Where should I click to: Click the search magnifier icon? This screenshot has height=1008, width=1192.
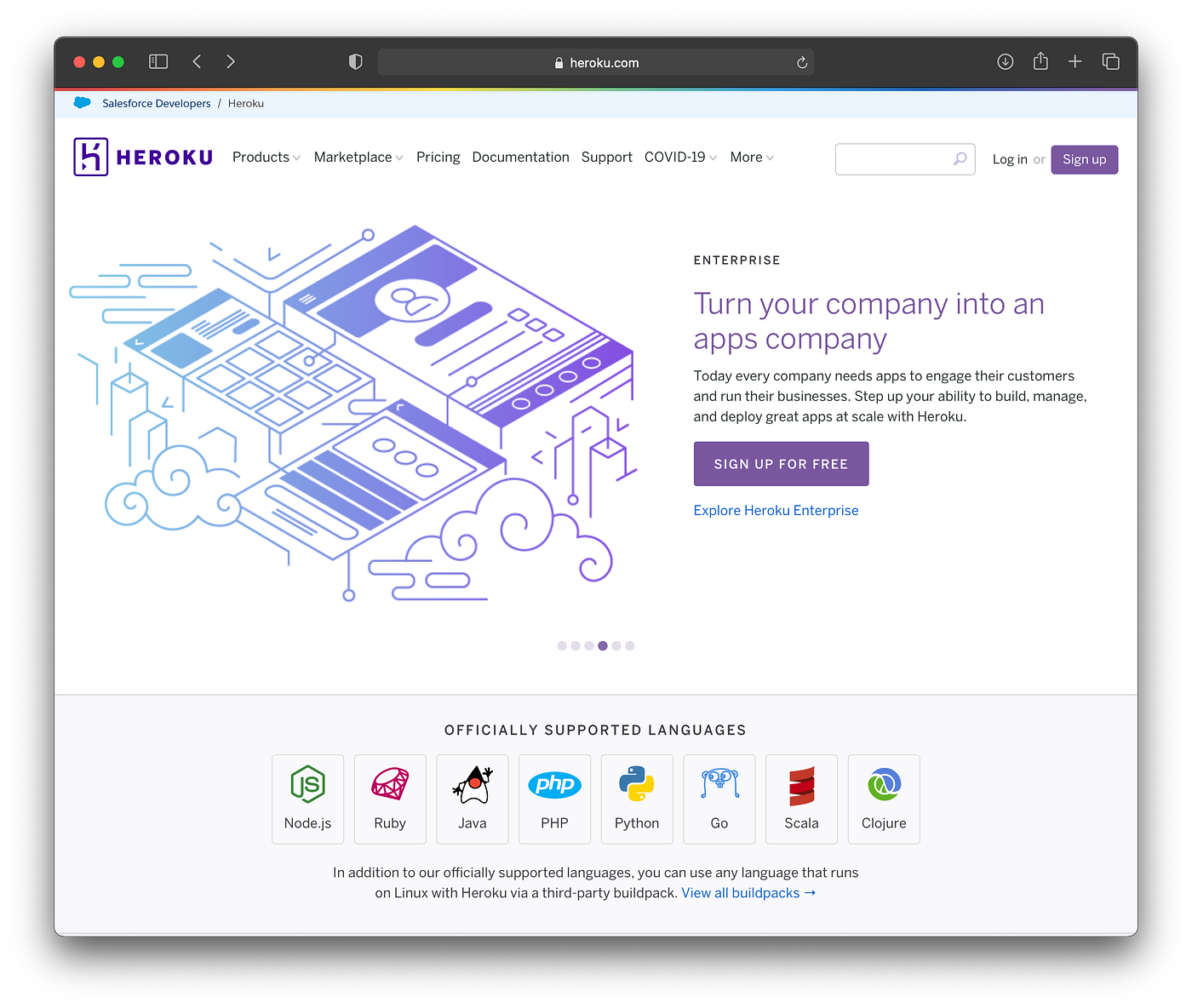click(x=960, y=158)
